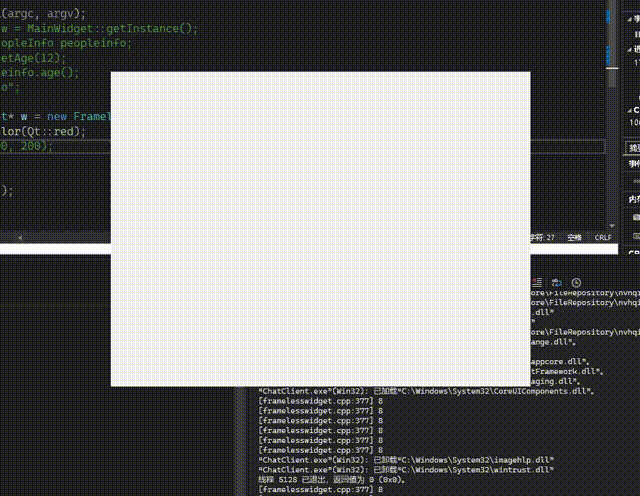Click the '线程 5128 已退出' output line
Viewport: 640px width, 496px height.
pyautogui.click(x=331, y=479)
